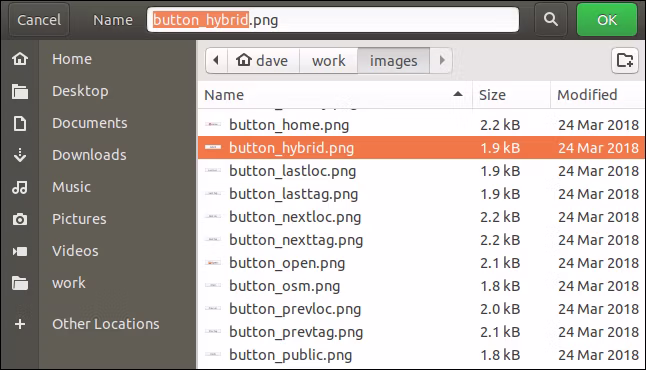
Task: Go to the images path segment
Action: pos(393,61)
